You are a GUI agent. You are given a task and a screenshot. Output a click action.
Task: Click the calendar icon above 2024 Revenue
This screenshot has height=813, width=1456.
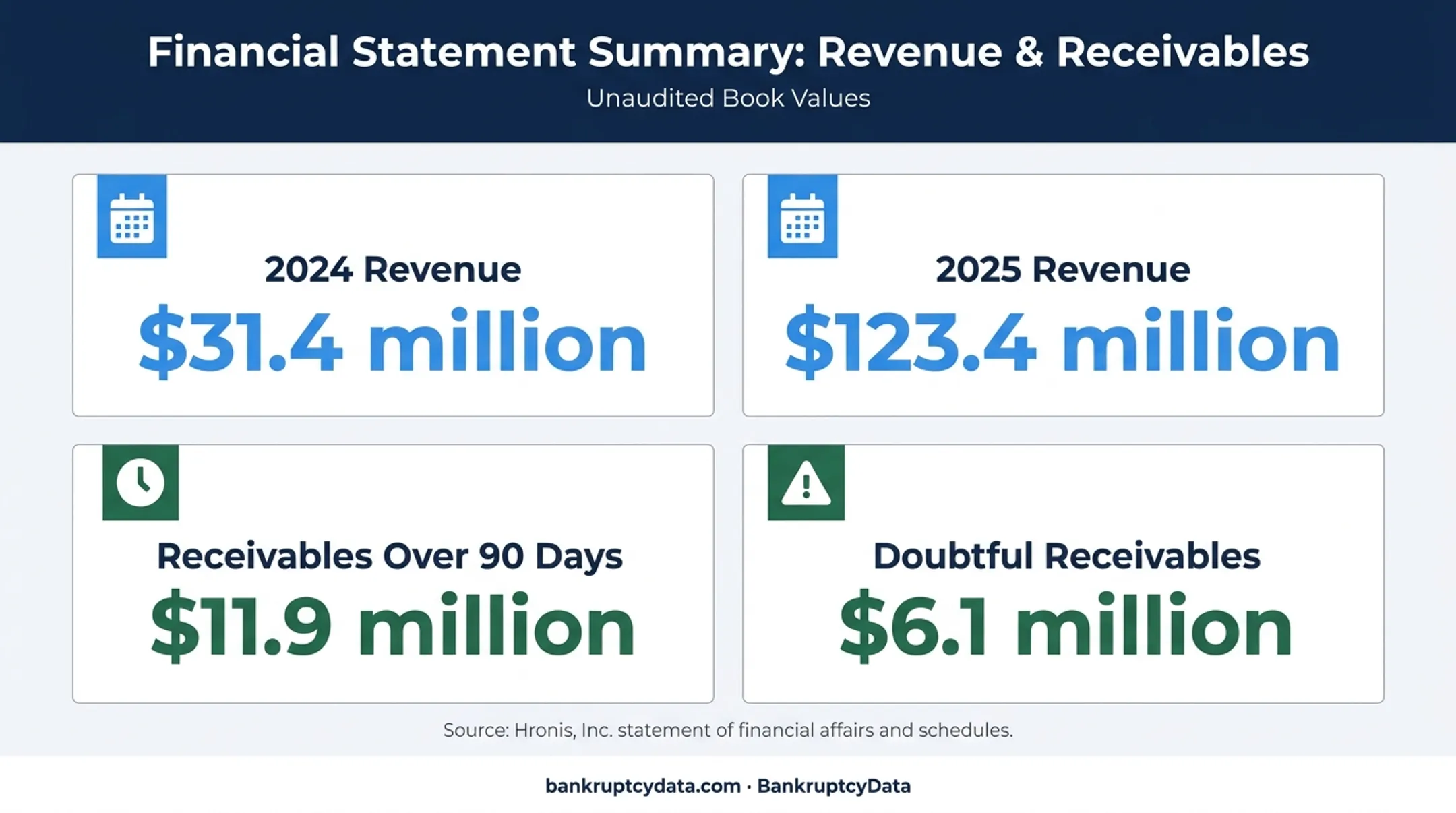(132, 216)
